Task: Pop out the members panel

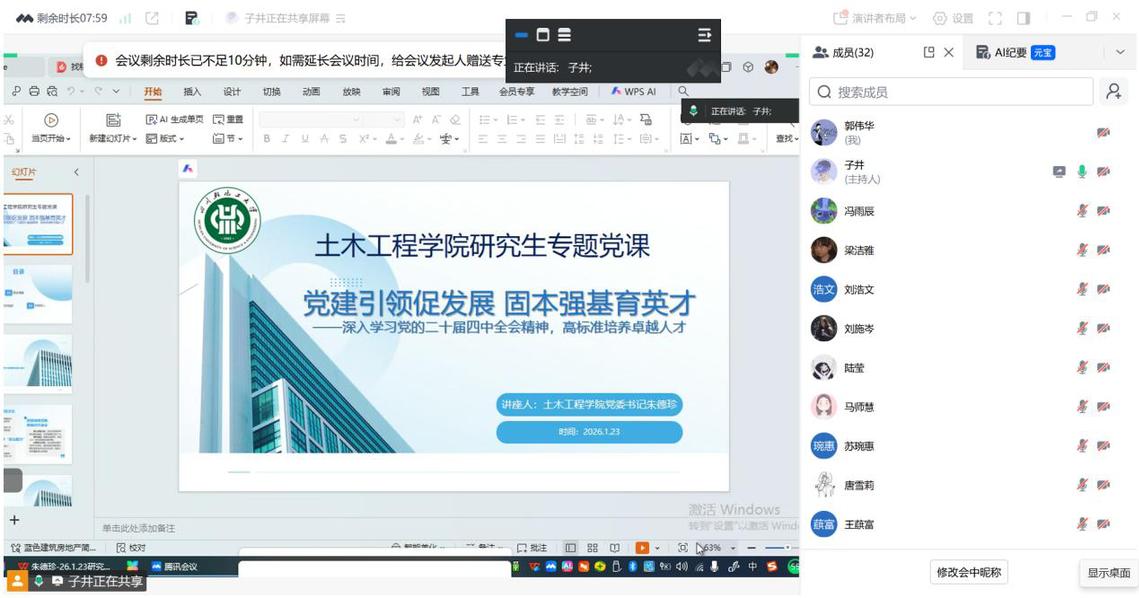Action: 928,52
